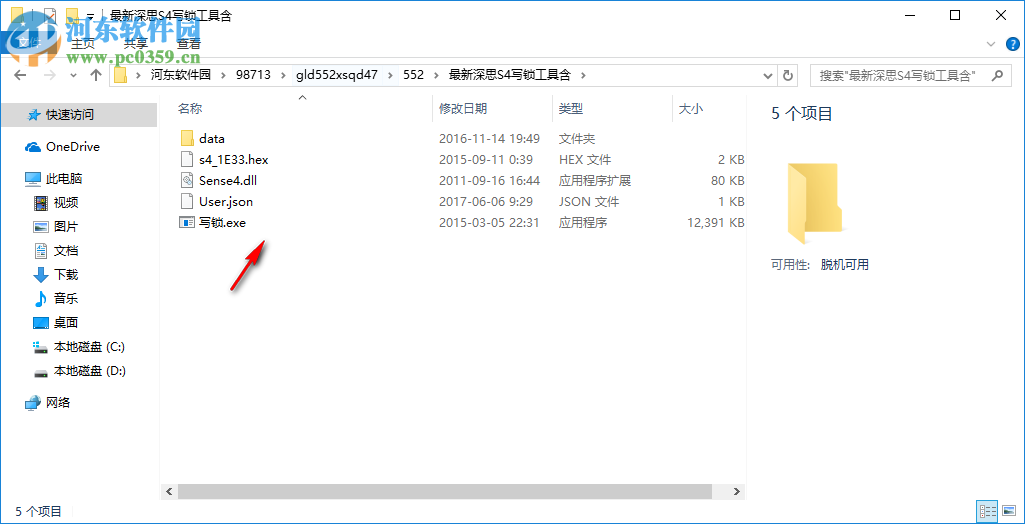1025x524 pixels.
Task: Click the HEX 文件 type cell
Action: coord(585,159)
